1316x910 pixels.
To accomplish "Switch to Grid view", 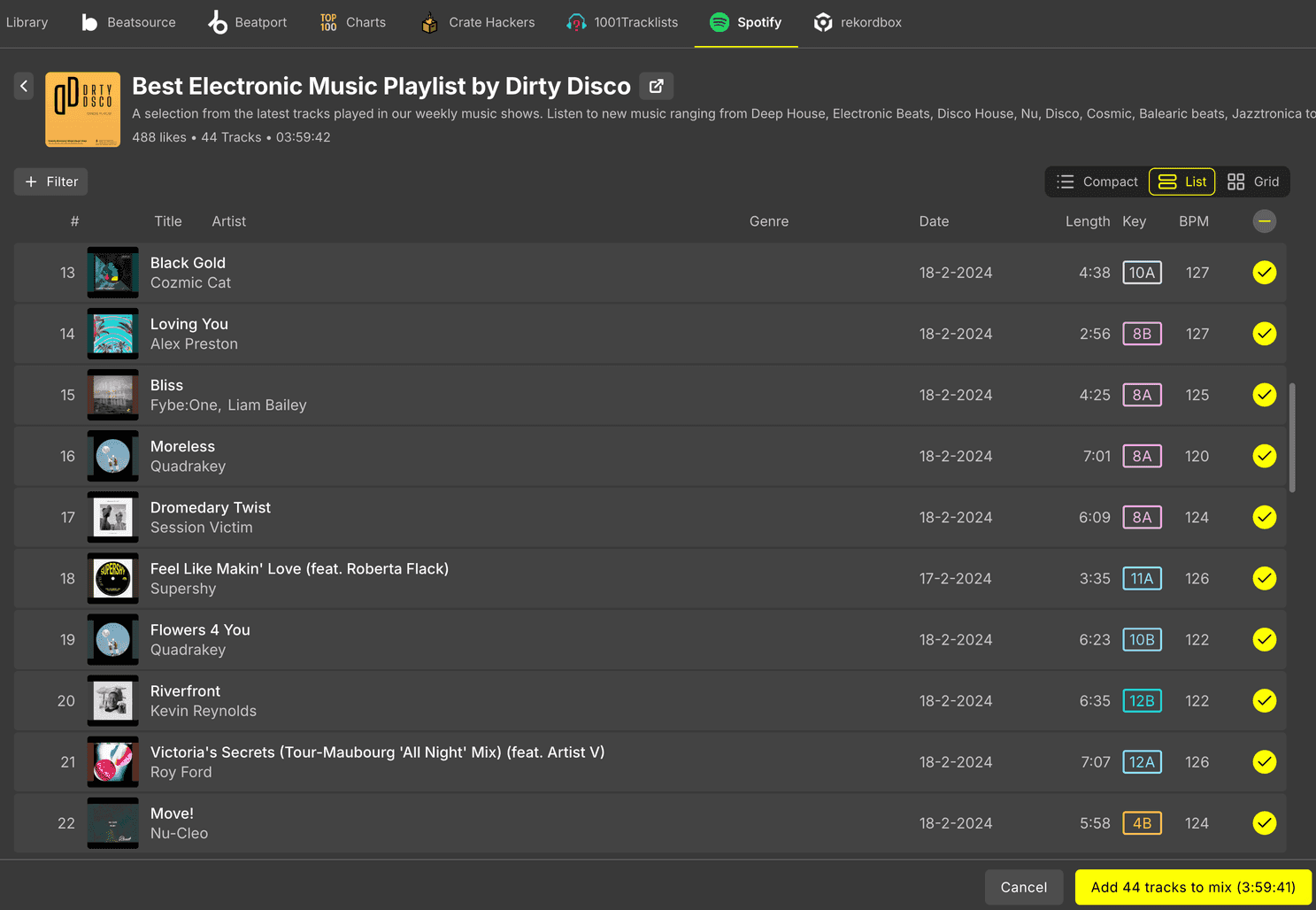I will coord(1253,181).
